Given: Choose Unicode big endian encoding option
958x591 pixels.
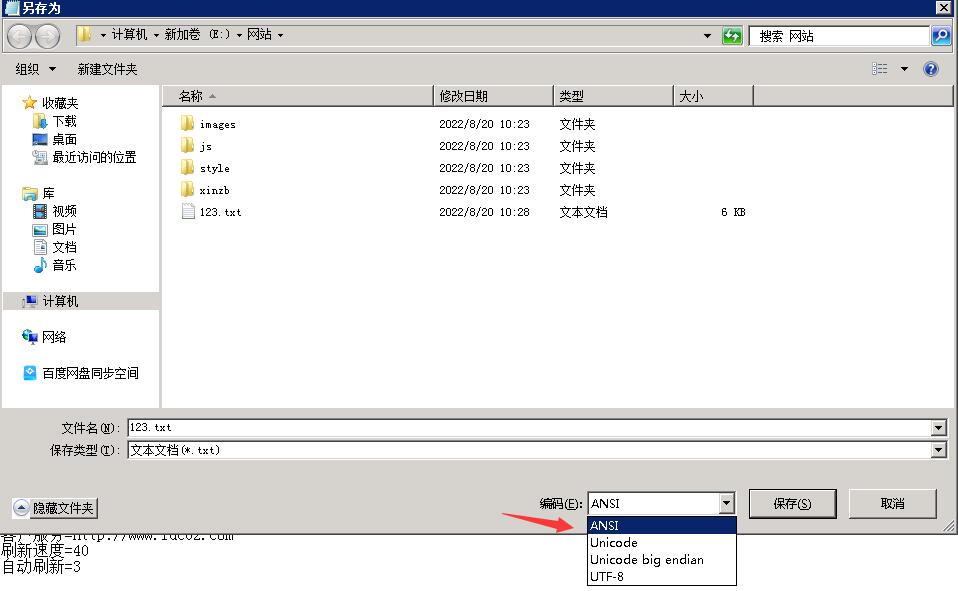Looking at the screenshot, I should click(x=646, y=560).
